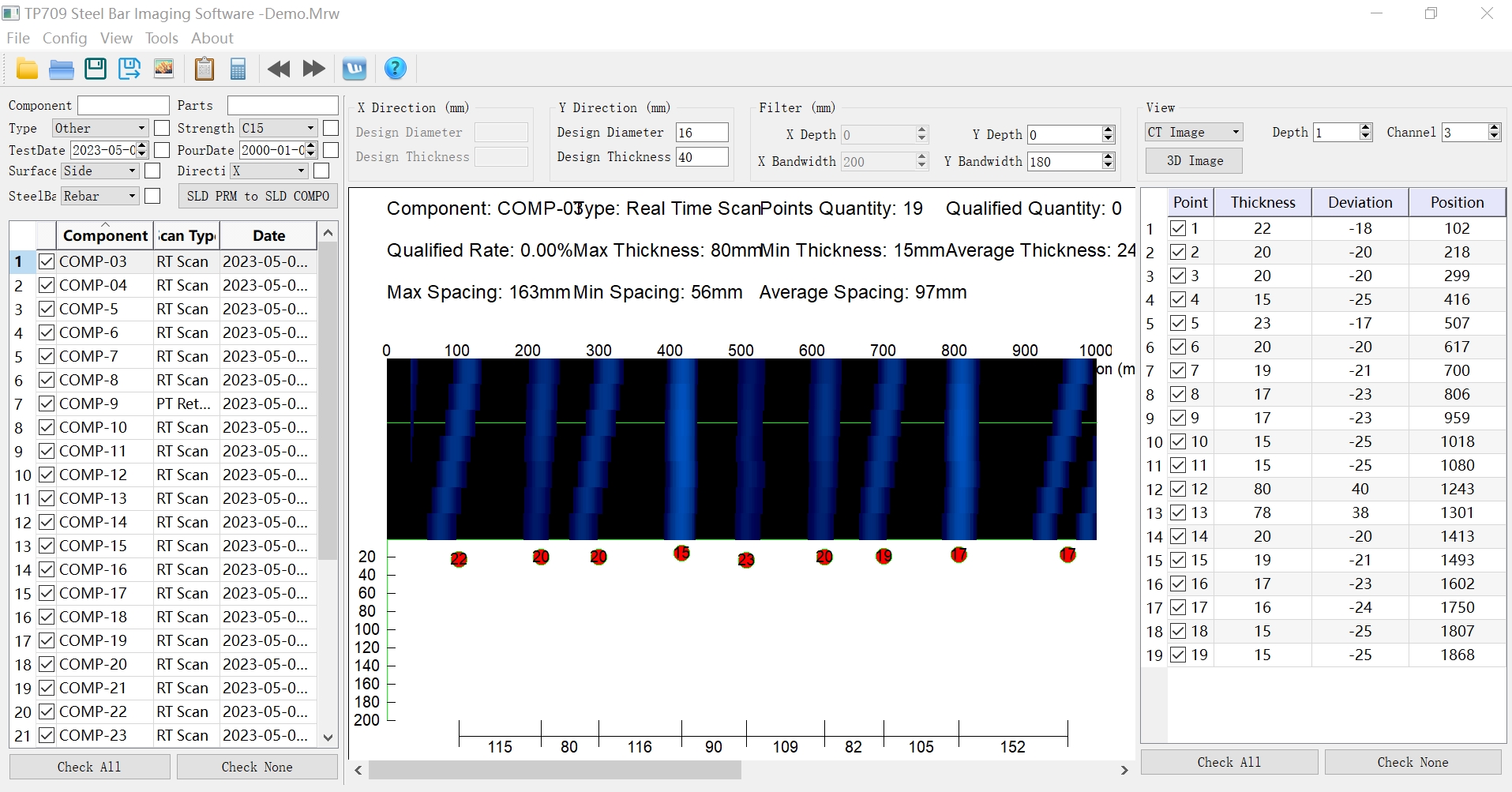
Task: Click the Deviation column header
Action: click(1360, 202)
